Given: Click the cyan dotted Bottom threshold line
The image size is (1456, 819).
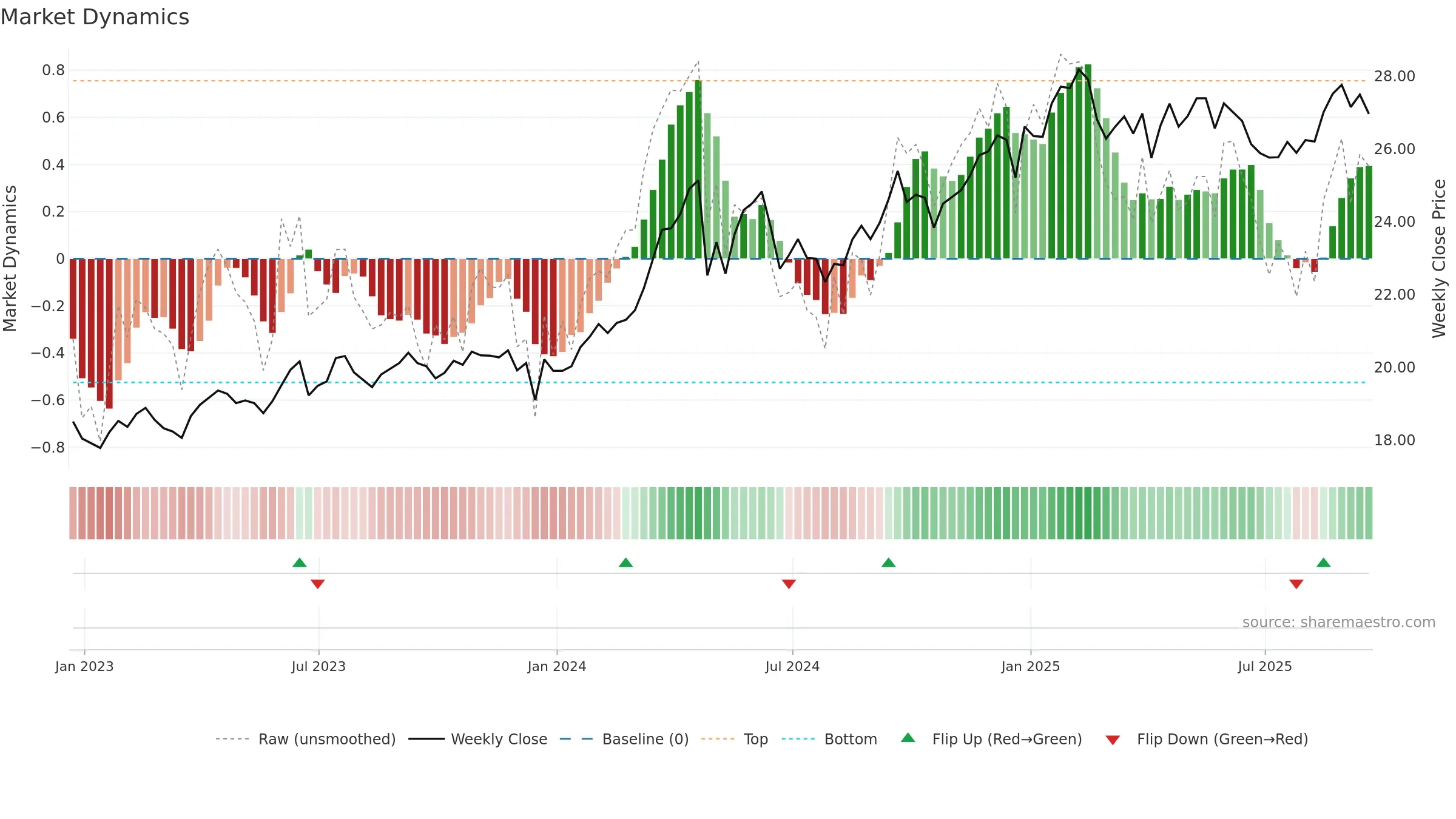Looking at the screenshot, I should pos(721,382).
